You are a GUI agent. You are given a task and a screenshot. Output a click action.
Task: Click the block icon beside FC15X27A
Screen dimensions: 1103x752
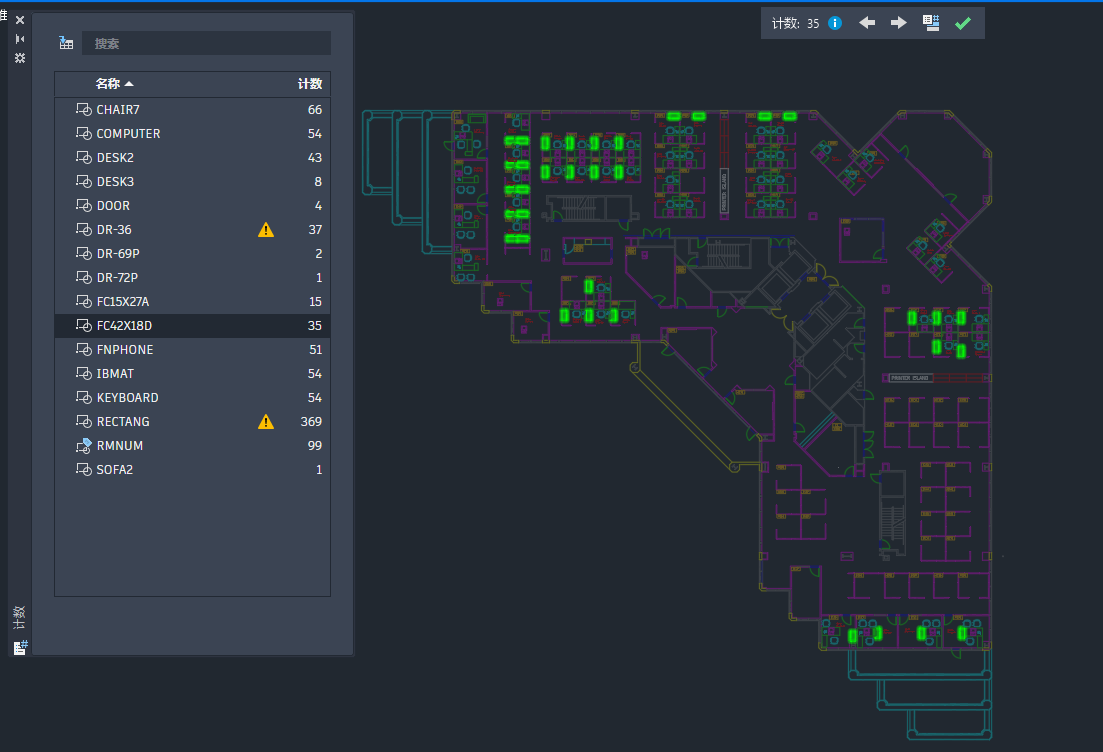click(x=84, y=301)
